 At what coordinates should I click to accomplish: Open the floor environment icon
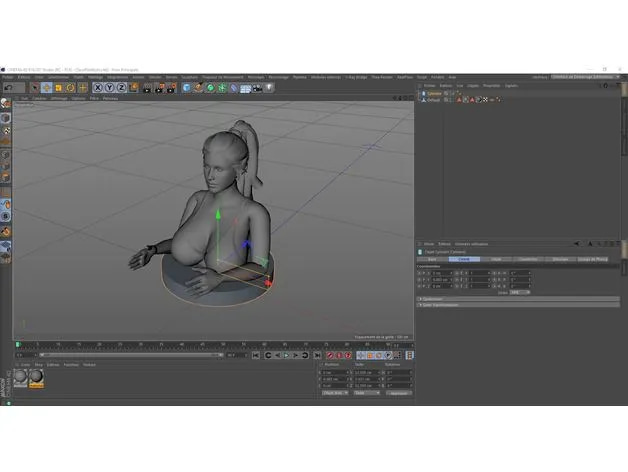[246, 88]
